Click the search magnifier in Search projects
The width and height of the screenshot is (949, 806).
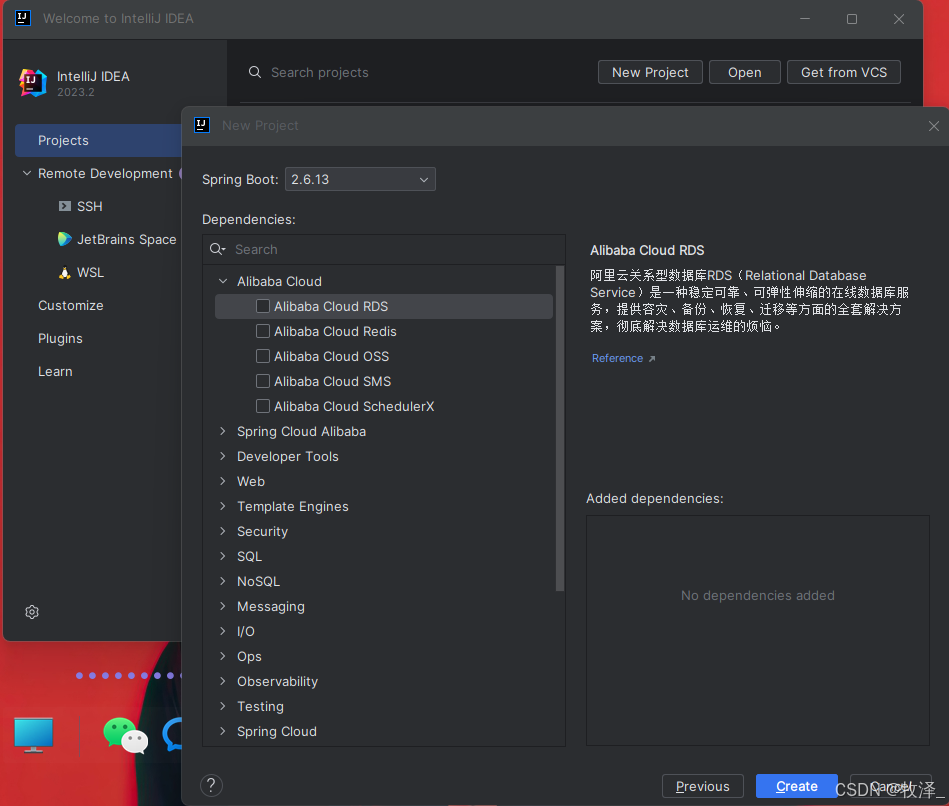pos(255,73)
